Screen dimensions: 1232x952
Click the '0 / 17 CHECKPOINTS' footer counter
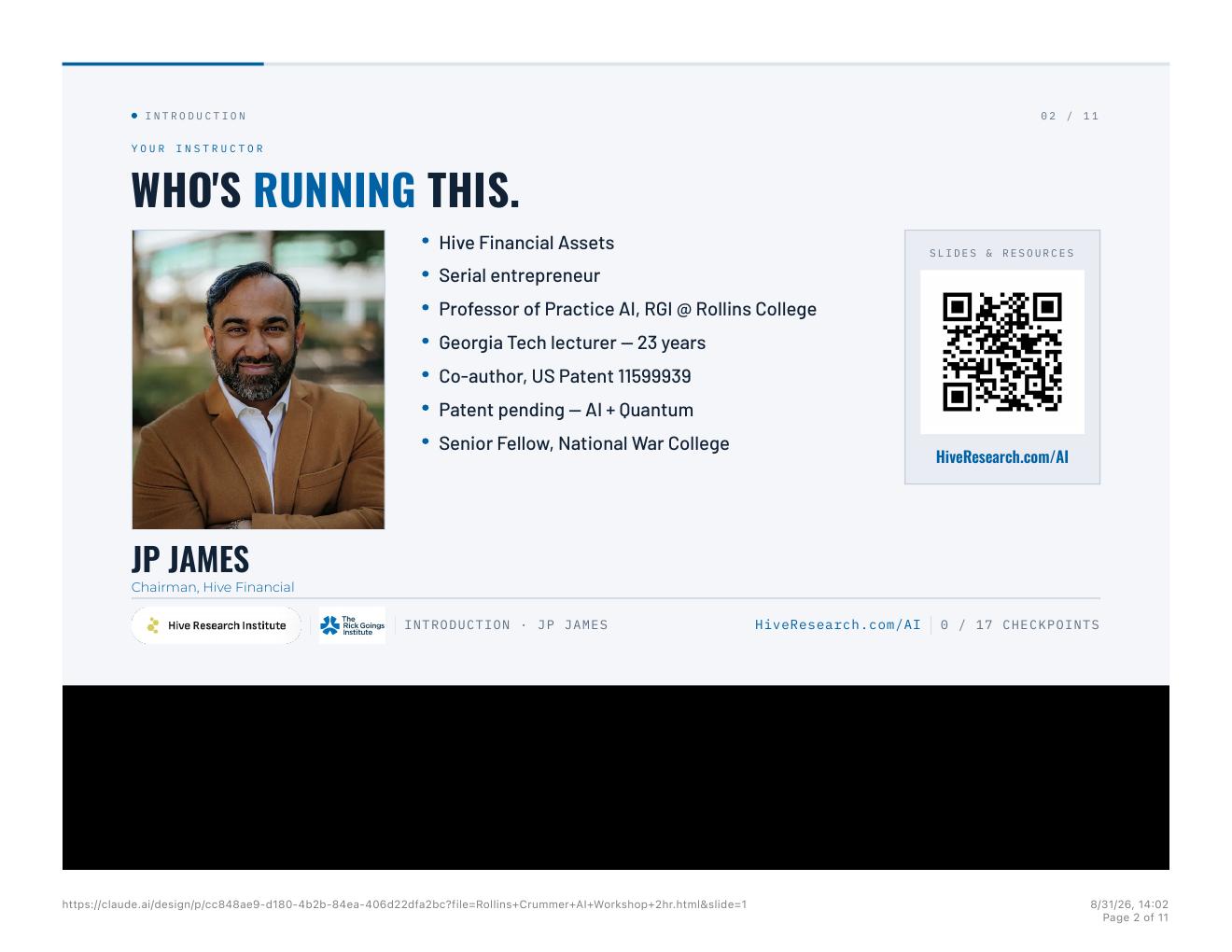(1020, 625)
